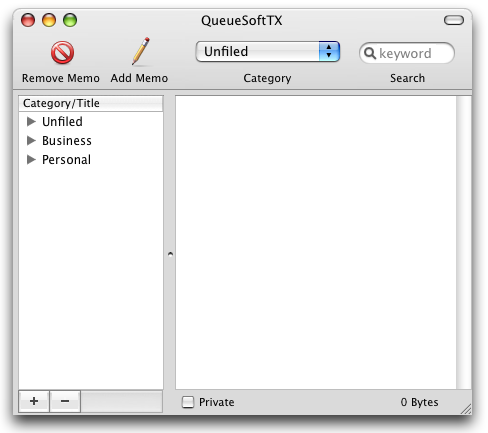Screen dimensions: 488x433
Task: Click the split pane divider handle
Action: [x=170, y=254]
